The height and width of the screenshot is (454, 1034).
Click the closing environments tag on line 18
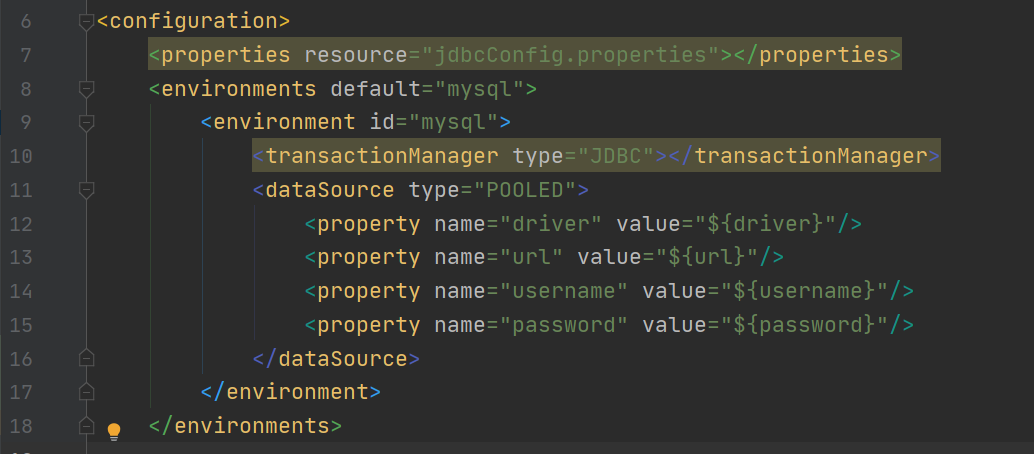245,426
